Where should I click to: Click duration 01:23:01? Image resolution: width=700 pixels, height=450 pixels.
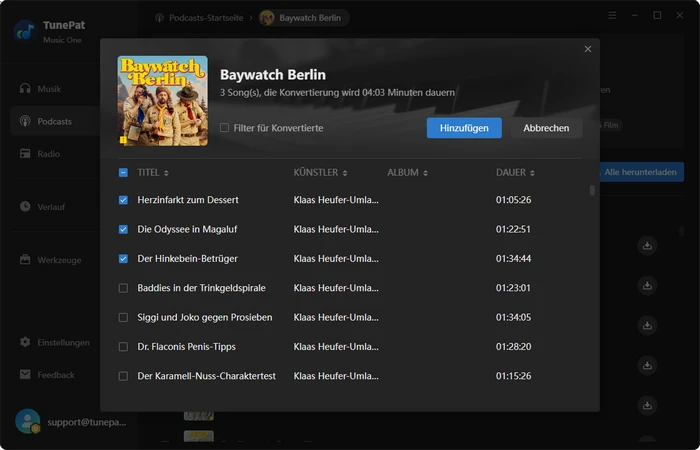pyautogui.click(x=513, y=288)
